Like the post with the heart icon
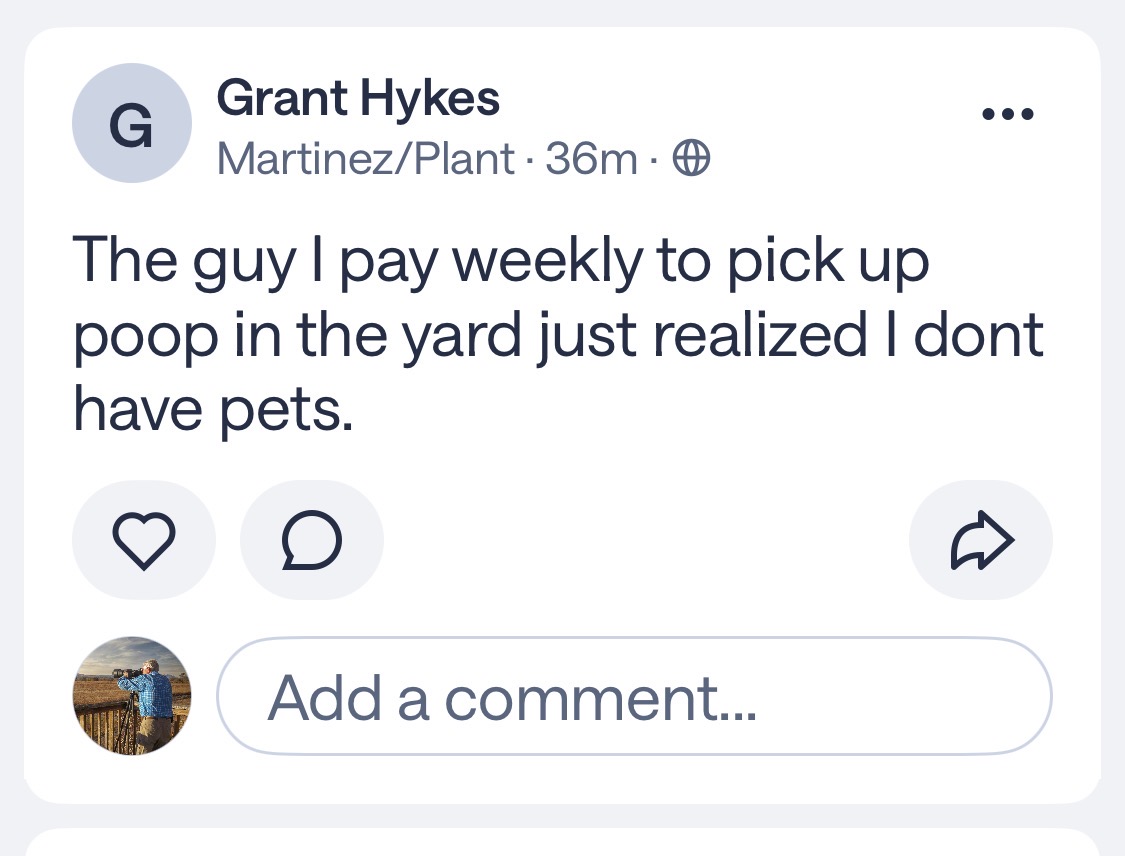The image size is (1125, 856). coord(142,540)
